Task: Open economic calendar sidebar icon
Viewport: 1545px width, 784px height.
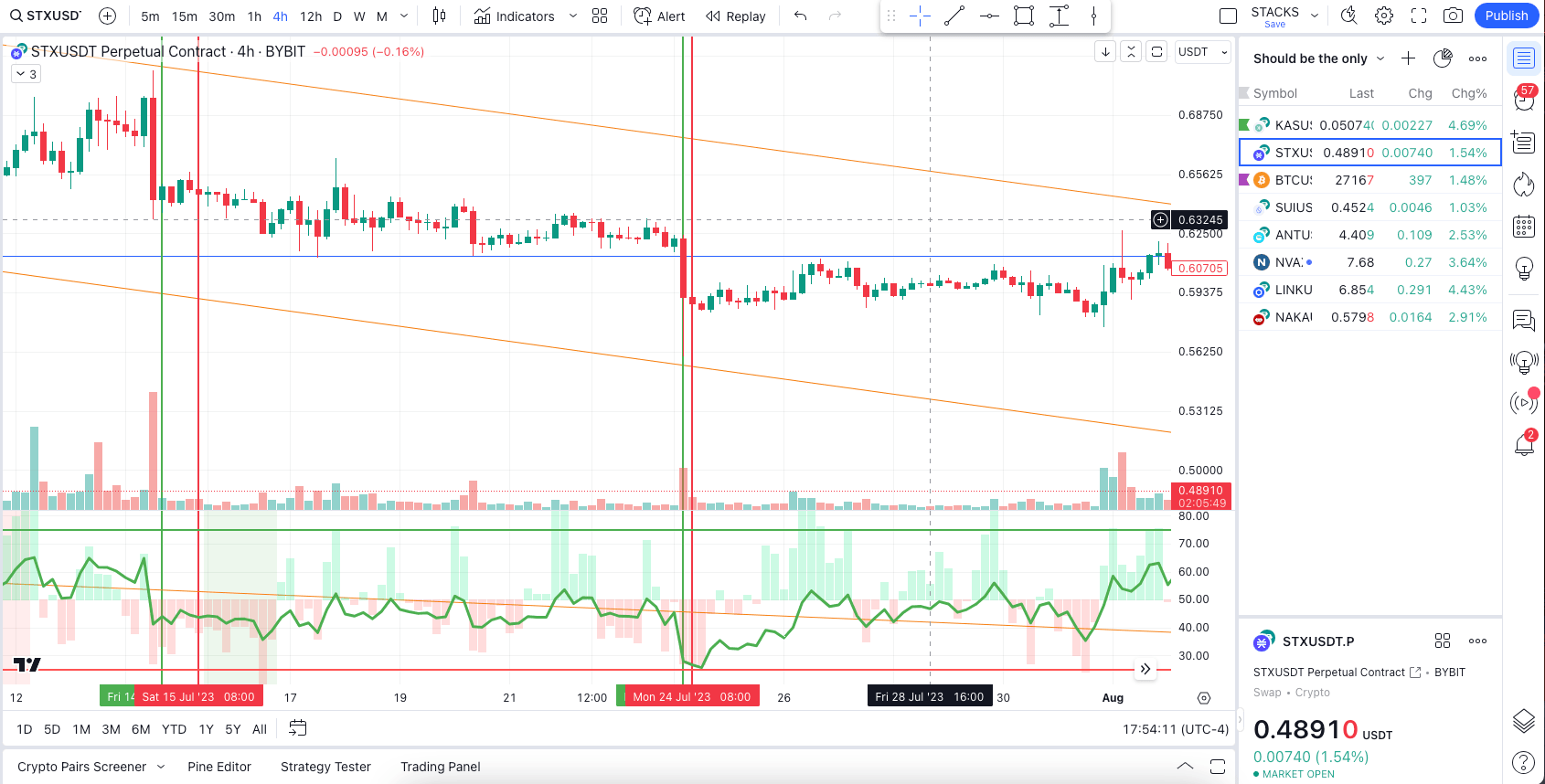Action: 1524,227
